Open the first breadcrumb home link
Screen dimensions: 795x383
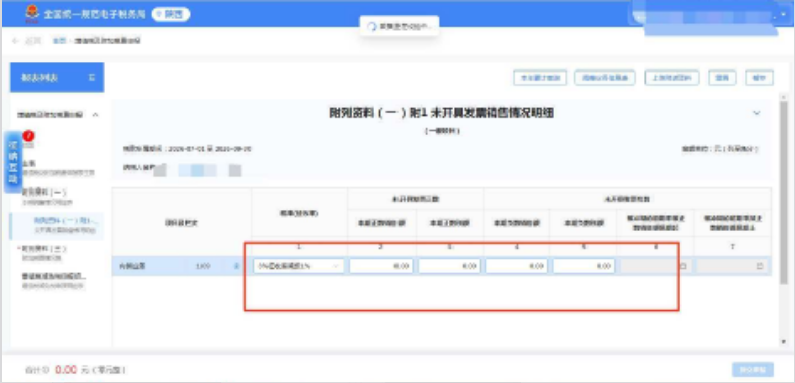click(59, 41)
